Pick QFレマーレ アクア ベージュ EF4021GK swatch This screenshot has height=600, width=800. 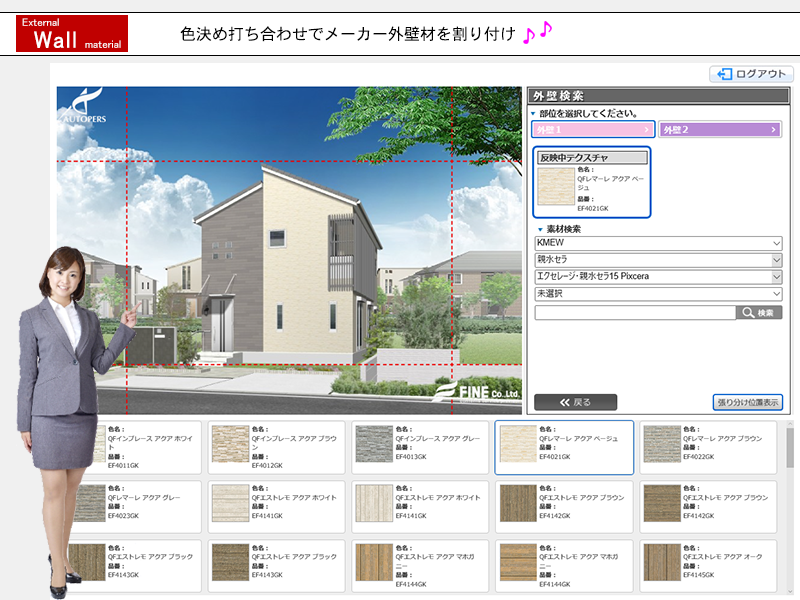click(x=564, y=447)
